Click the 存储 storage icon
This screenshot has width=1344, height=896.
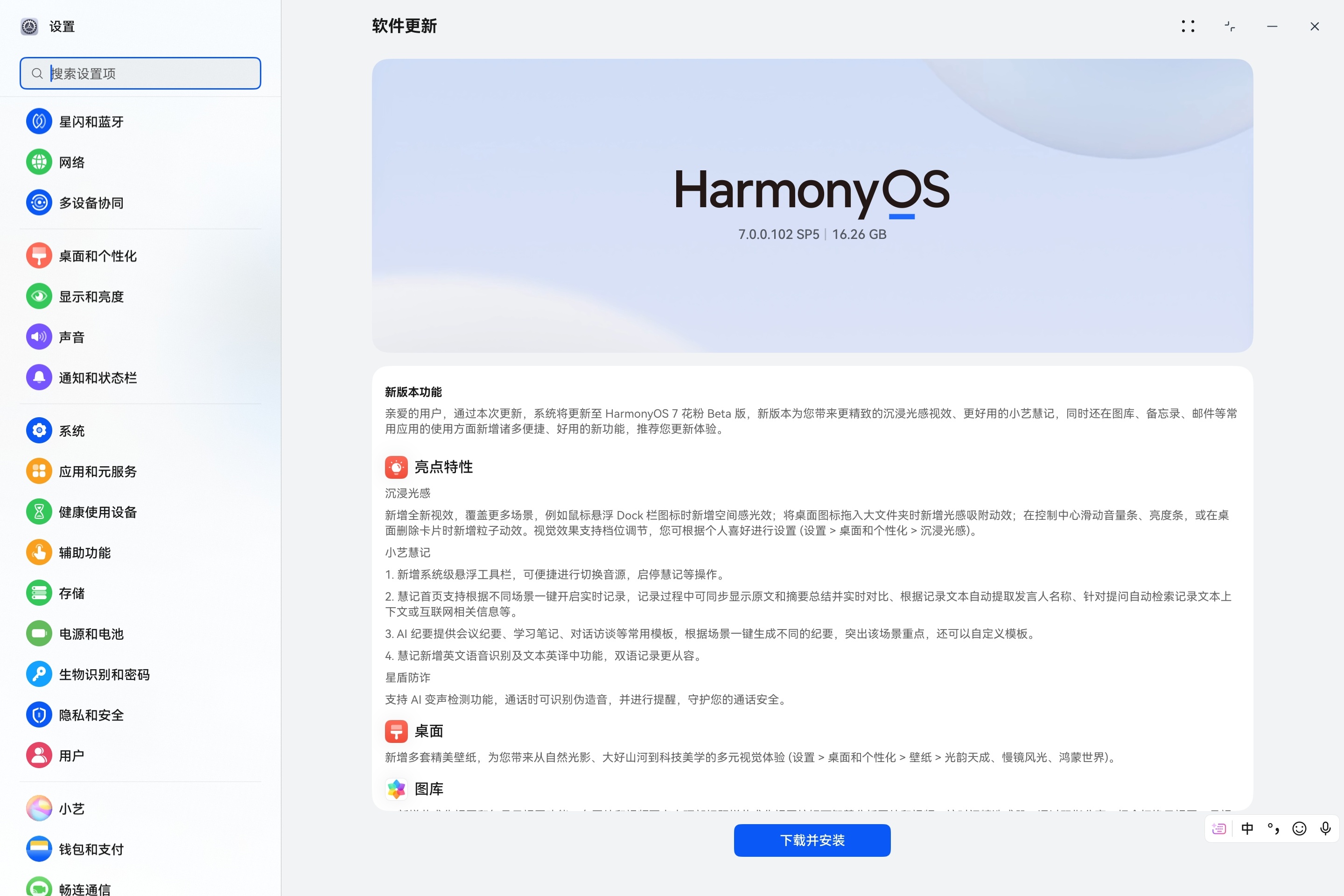pyautogui.click(x=39, y=593)
